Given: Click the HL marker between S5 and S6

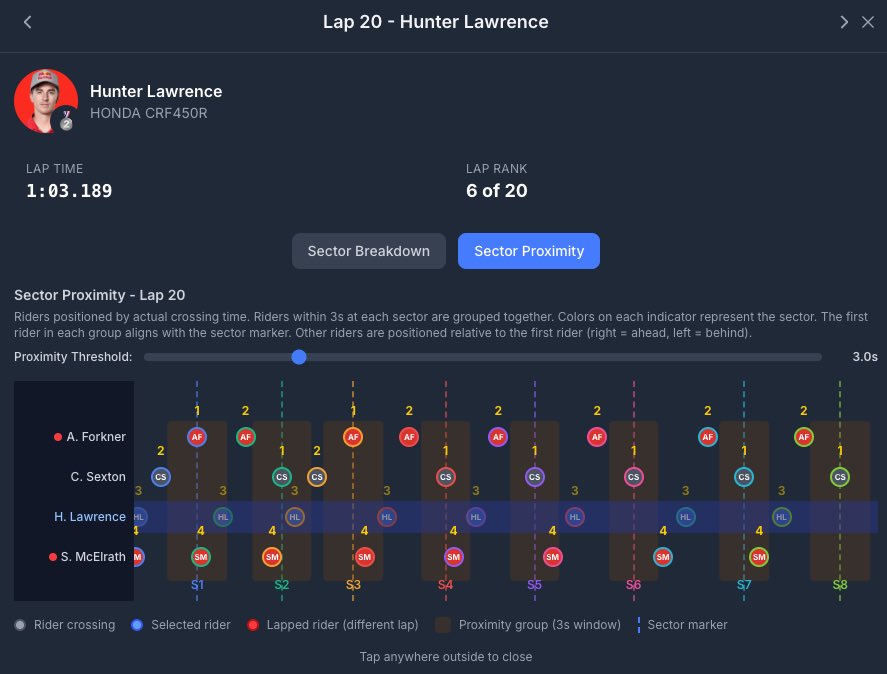Looking at the screenshot, I should [x=575, y=517].
